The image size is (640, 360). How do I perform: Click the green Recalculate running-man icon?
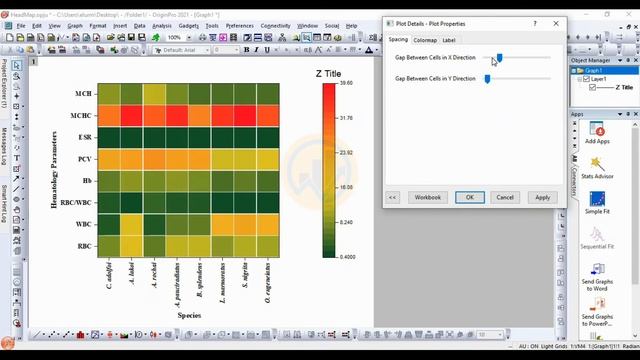156,38
